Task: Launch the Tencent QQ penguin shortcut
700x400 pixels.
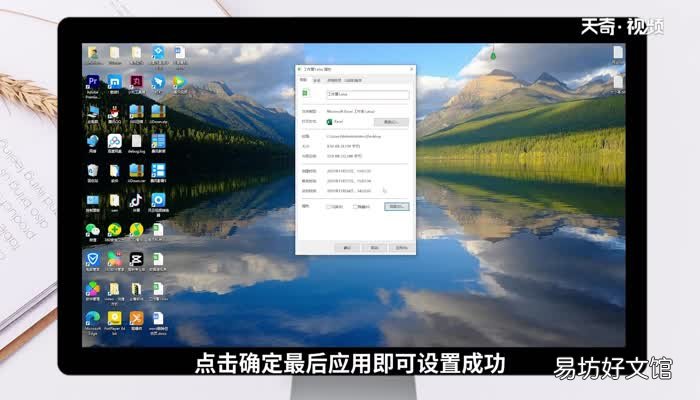Action: 115,114
